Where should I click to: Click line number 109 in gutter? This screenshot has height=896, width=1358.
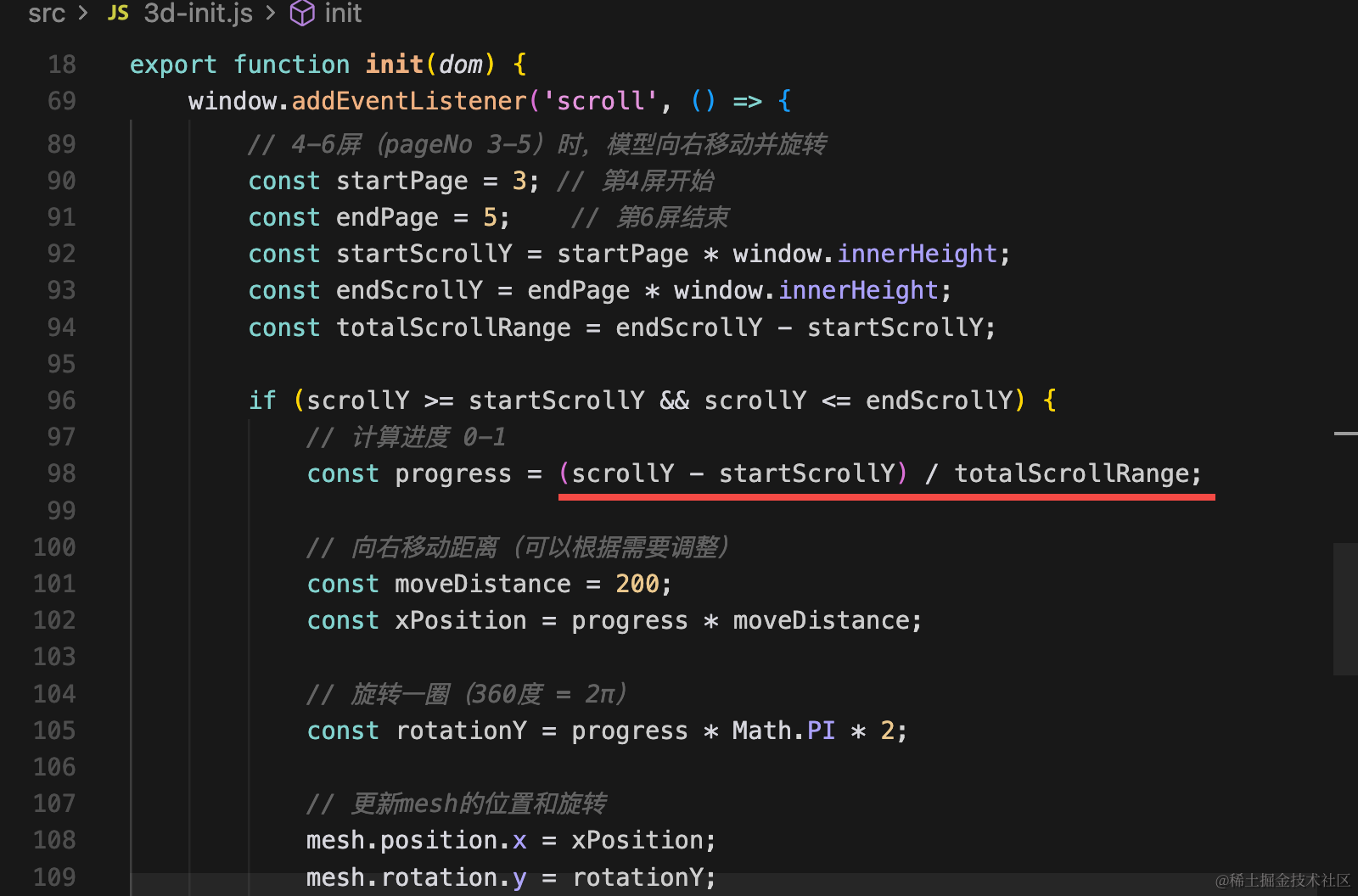(55, 876)
